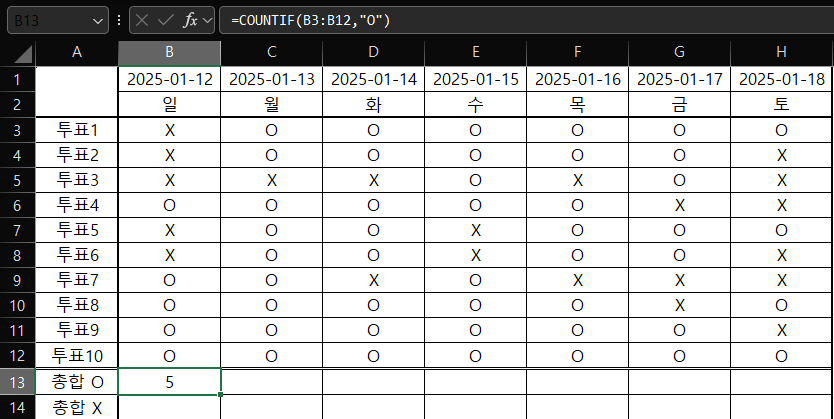Select column C header
Screen dimensions: 834x419
271,52
